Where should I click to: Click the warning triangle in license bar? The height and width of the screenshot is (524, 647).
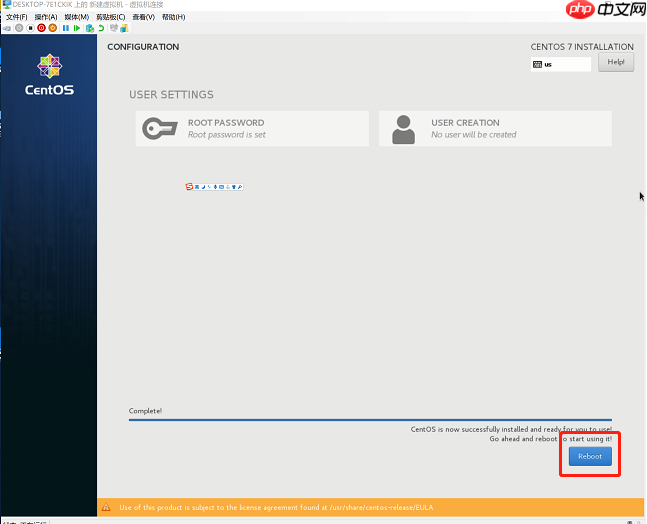click(x=106, y=507)
